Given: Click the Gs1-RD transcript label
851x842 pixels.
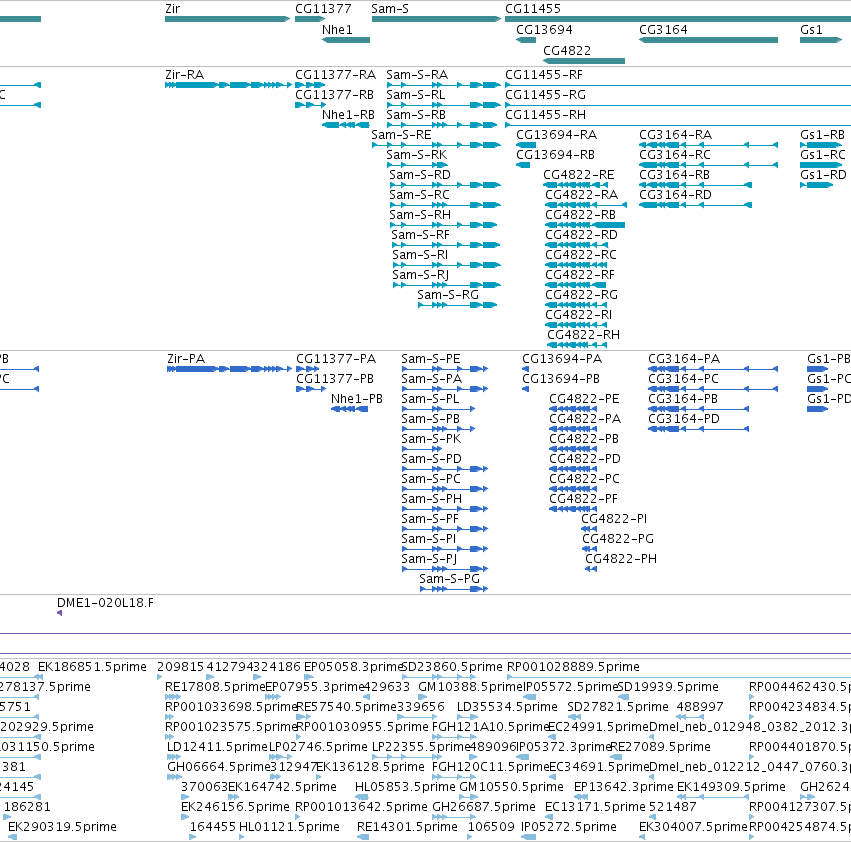Looking at the screenshot, I should tap(823, 175).
